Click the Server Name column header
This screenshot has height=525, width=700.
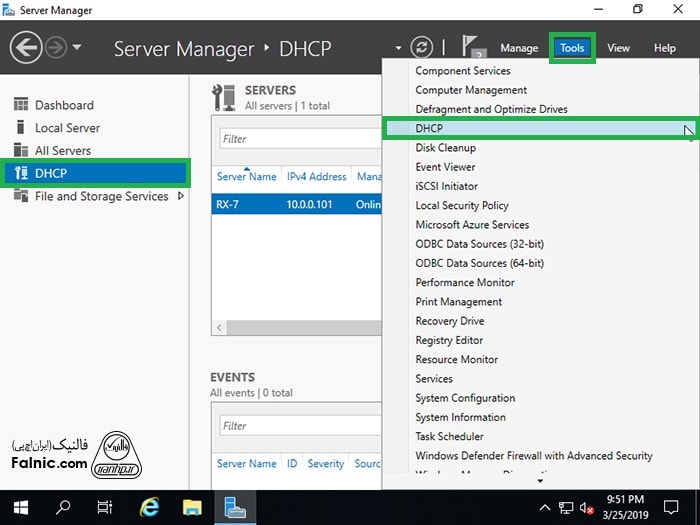pos(246,177)
